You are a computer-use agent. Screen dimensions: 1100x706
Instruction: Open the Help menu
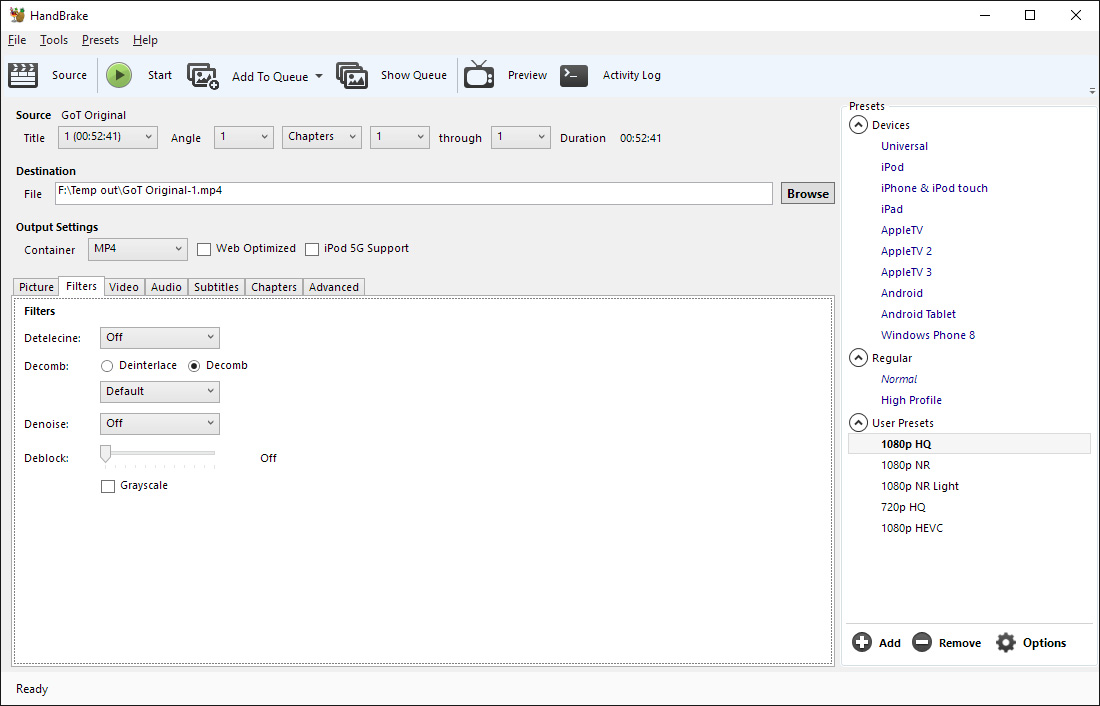point(145,40)
